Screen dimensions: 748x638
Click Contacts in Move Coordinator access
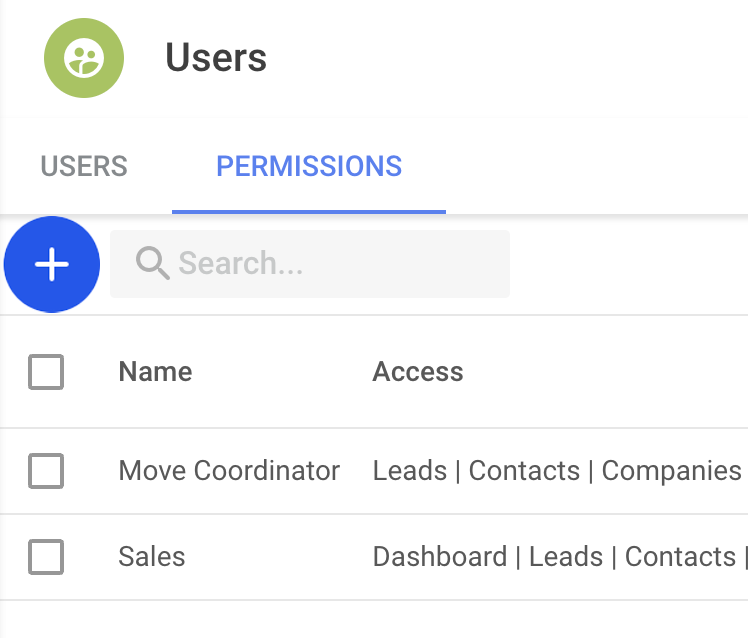point(524,471)
